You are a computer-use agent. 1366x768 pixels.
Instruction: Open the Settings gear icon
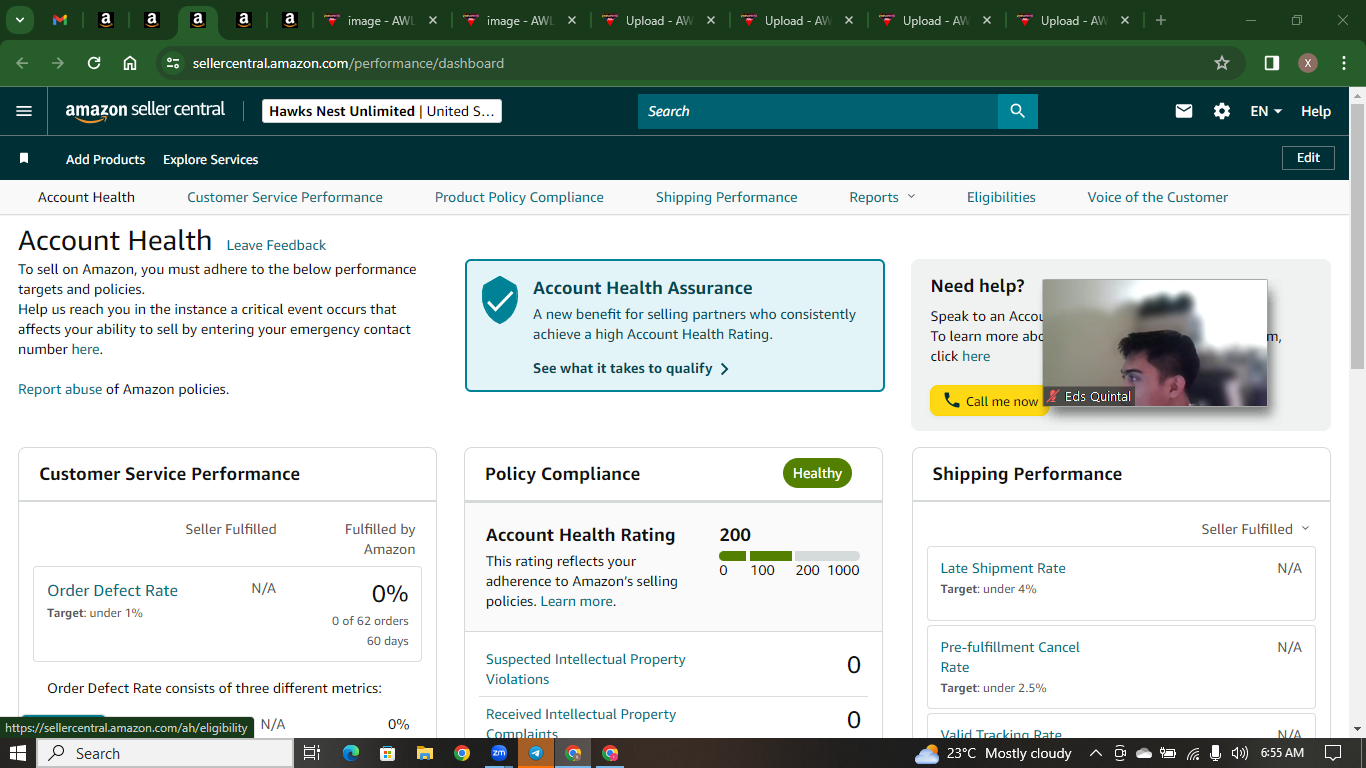1222,111
